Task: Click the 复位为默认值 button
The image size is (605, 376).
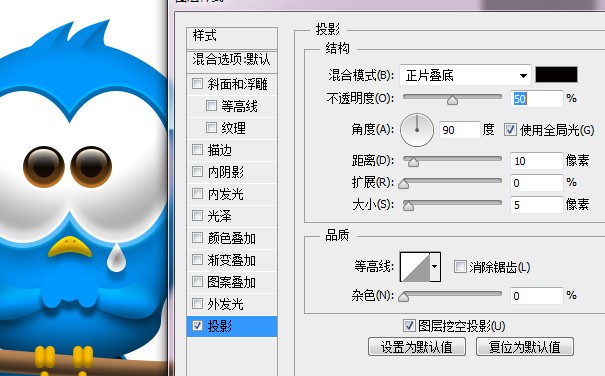Action: tap(525, 347)
